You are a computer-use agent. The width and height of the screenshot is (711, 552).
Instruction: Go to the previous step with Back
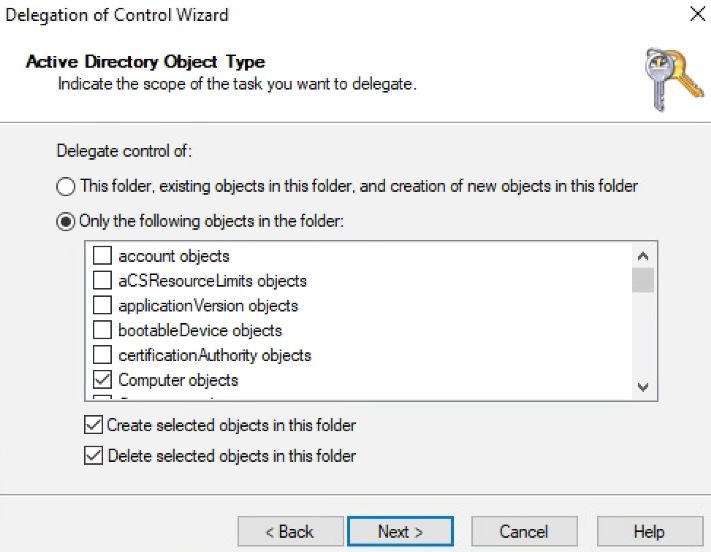pyautogui.click(x=290, y=531)
